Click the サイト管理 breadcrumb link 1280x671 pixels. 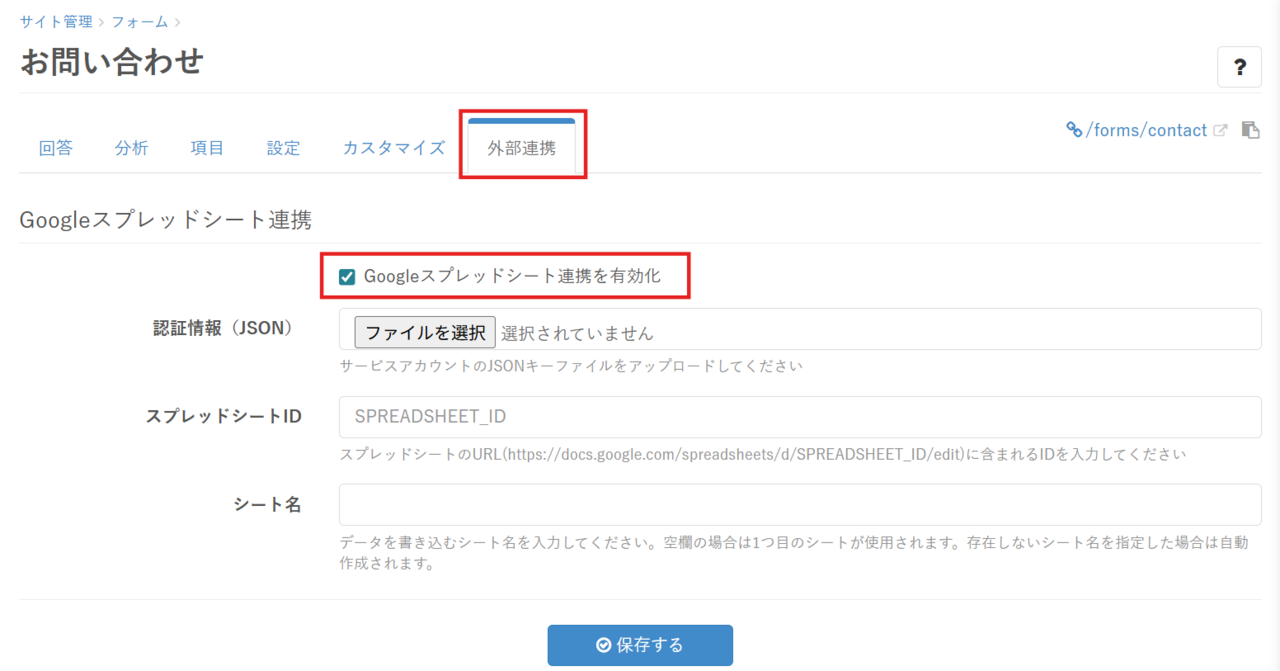pos(56,21)
